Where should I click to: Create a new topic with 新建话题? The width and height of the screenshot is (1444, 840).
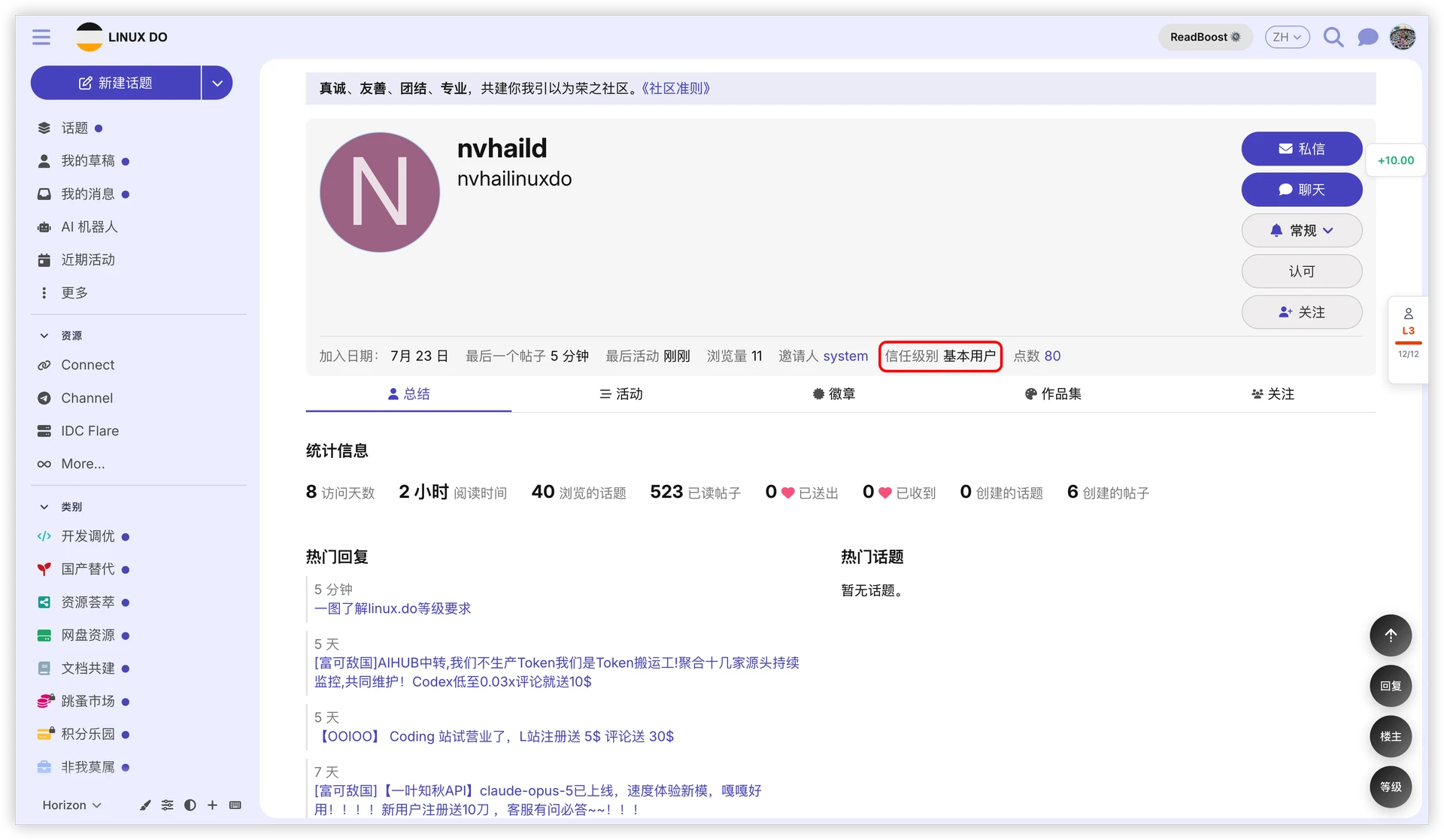tap(116, 83)
